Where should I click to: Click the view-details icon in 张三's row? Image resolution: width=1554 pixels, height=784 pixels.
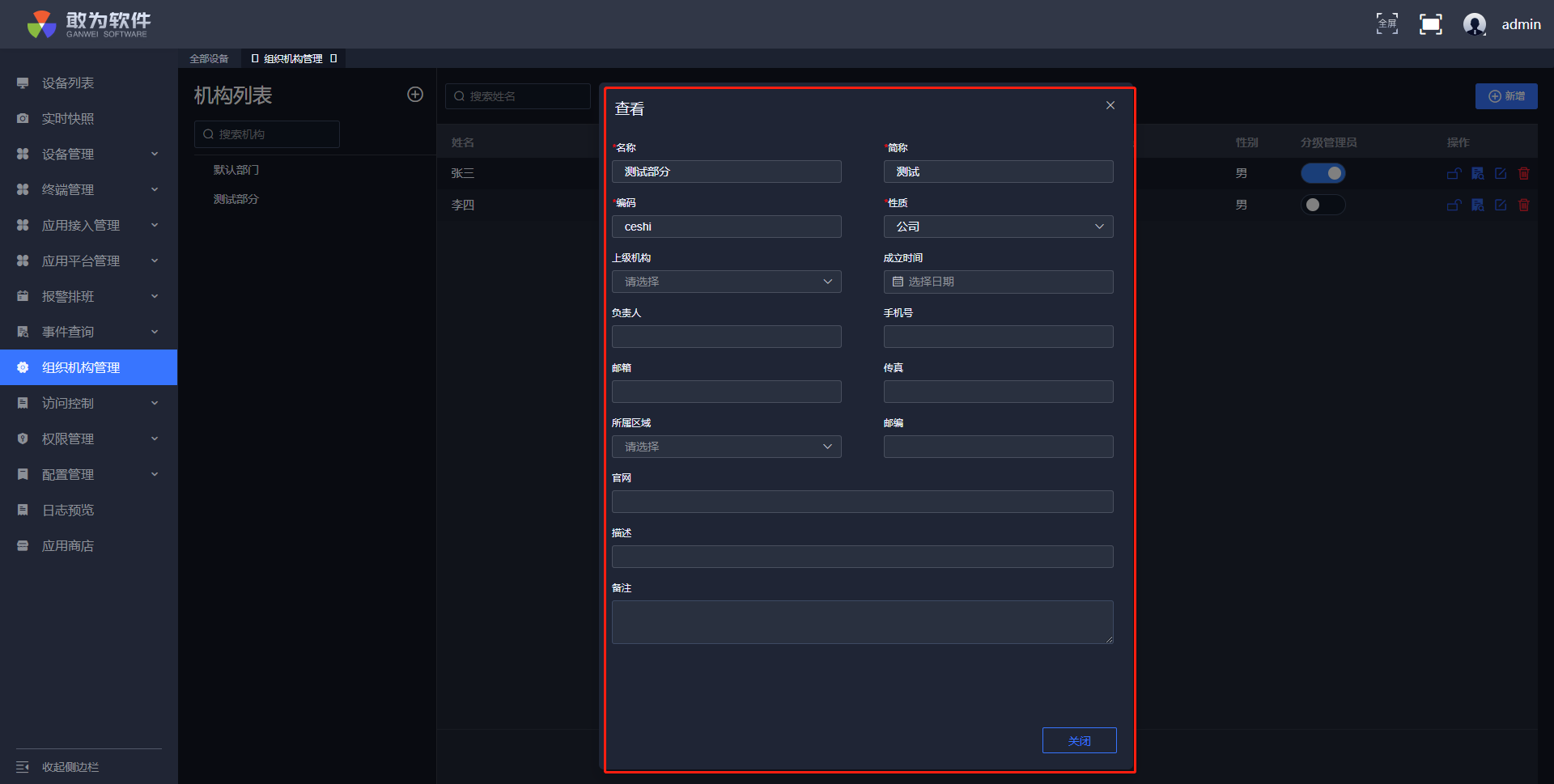pos(1477,173)
